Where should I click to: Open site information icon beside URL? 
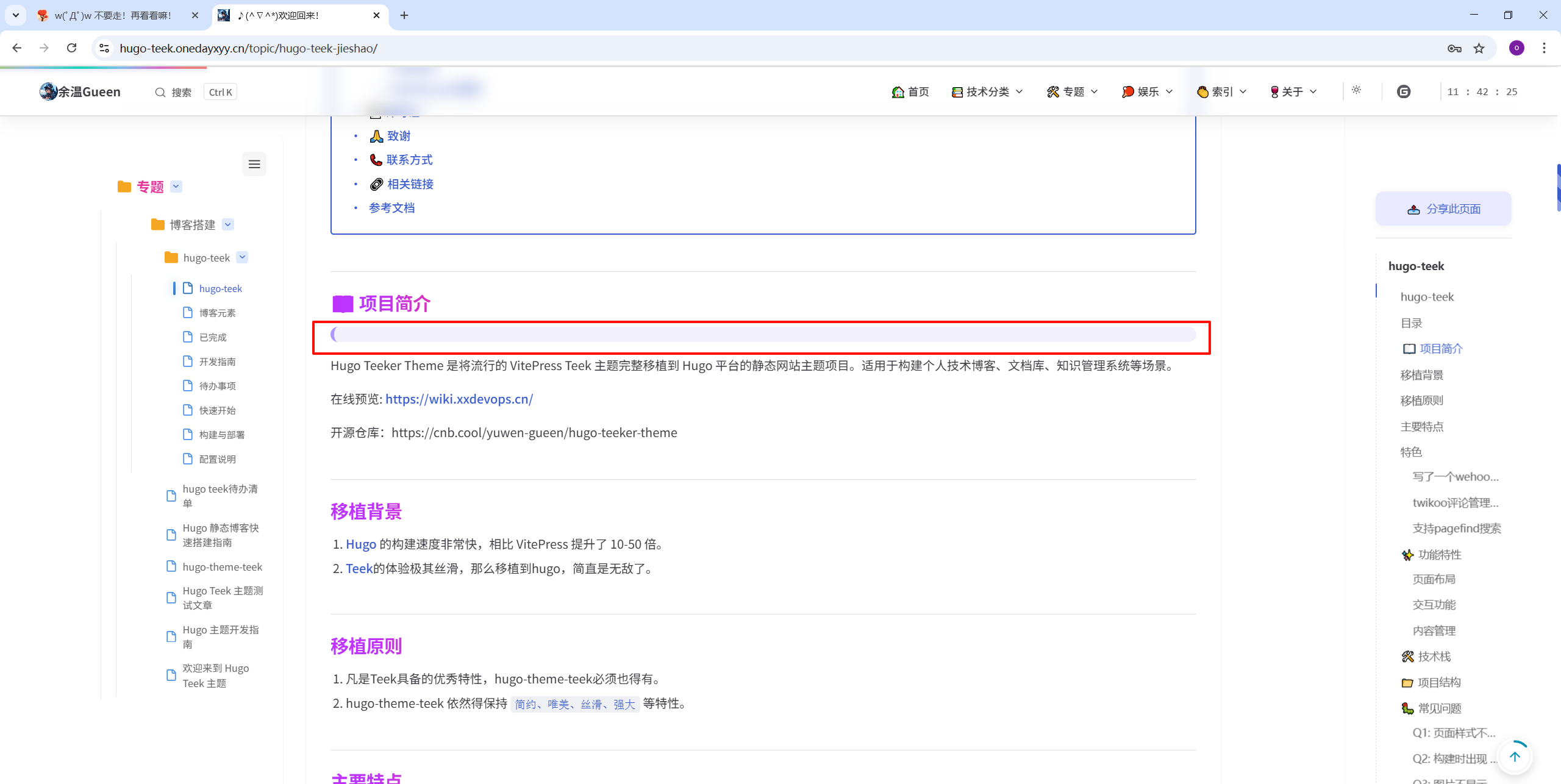[104, 48]
